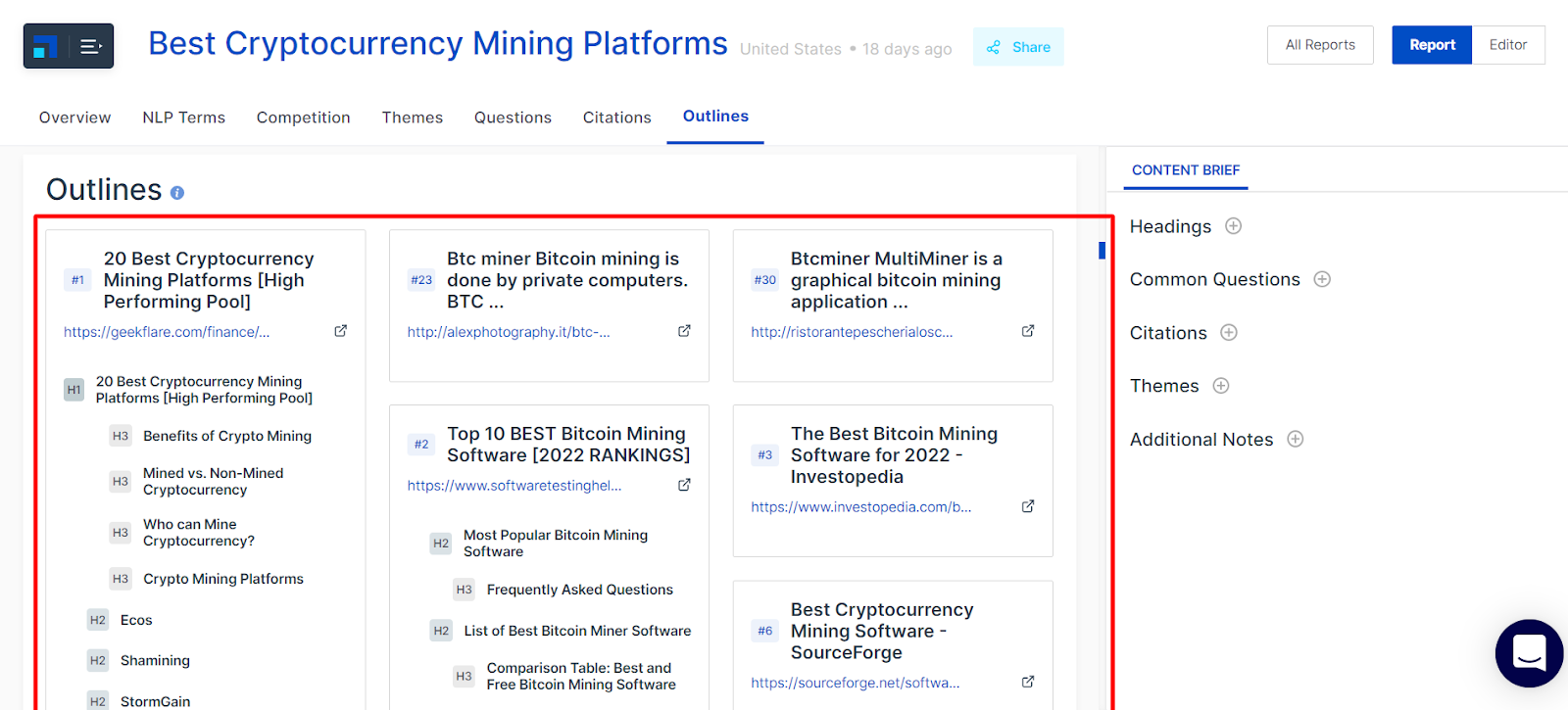Open external link icon for investopedia result

1028,506
